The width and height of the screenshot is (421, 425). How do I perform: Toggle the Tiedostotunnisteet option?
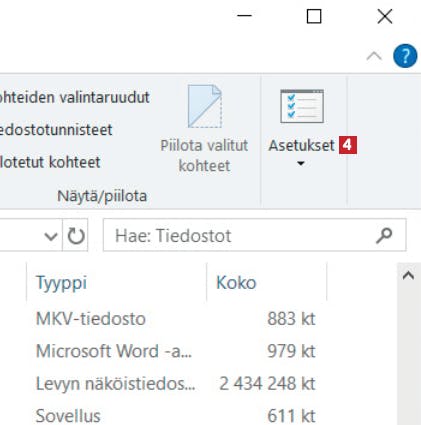[x=56, y=130]
